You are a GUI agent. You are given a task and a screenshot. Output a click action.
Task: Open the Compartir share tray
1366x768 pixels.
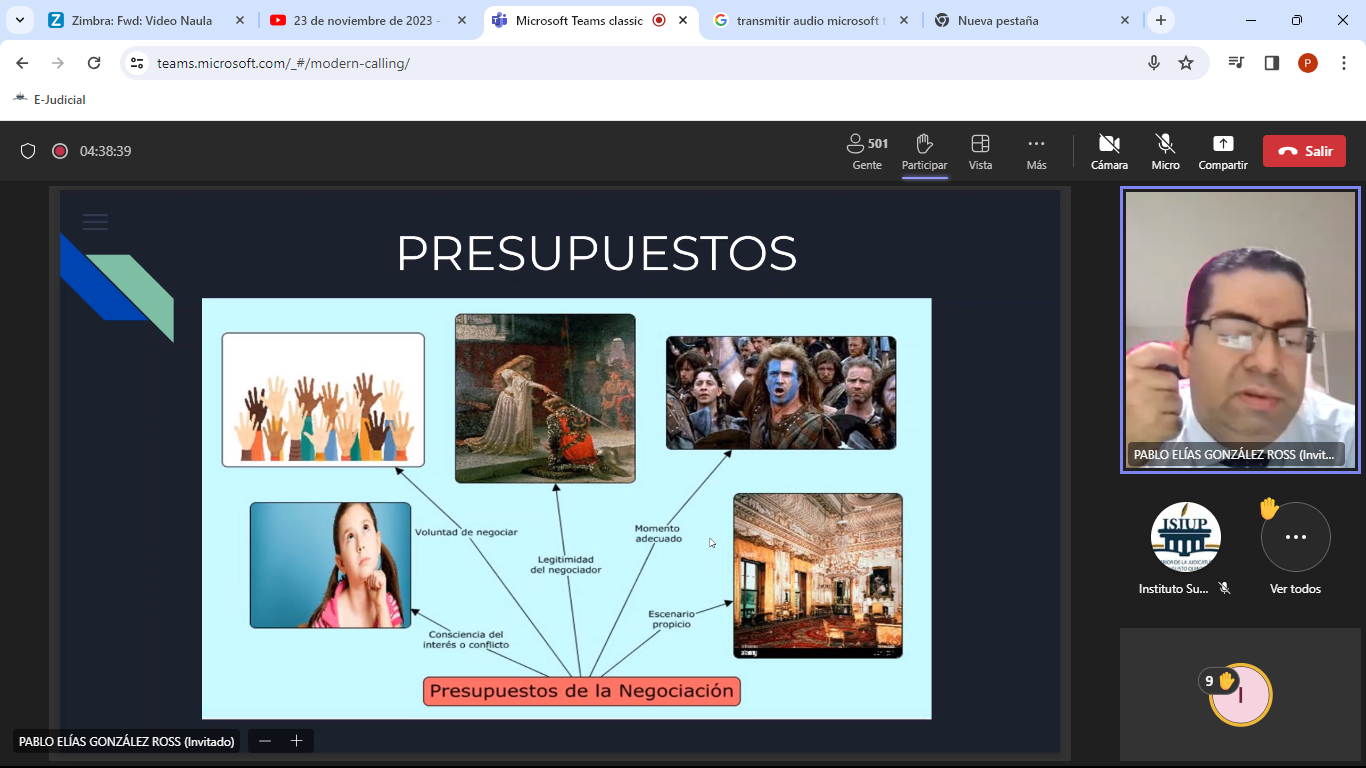(1223, 152)
